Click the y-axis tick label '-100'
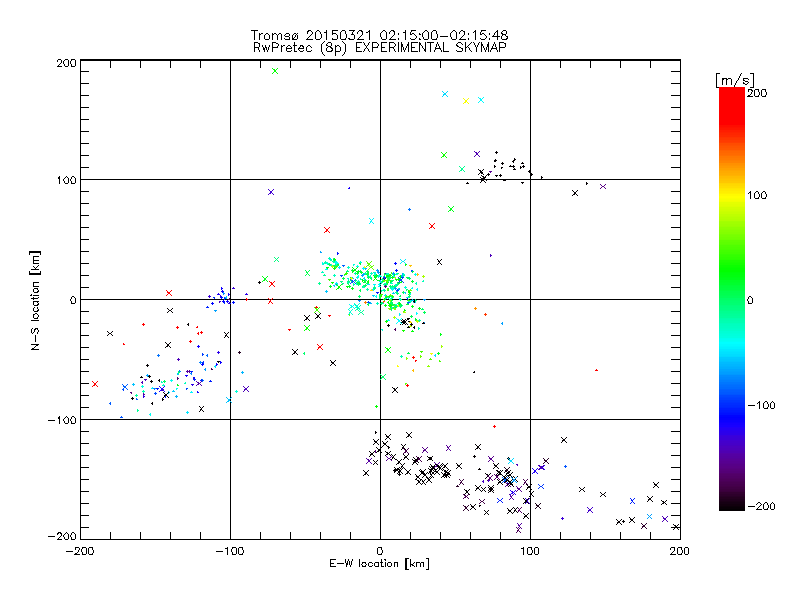This screenshot has height=600, width=800. (x=62, y=420)
